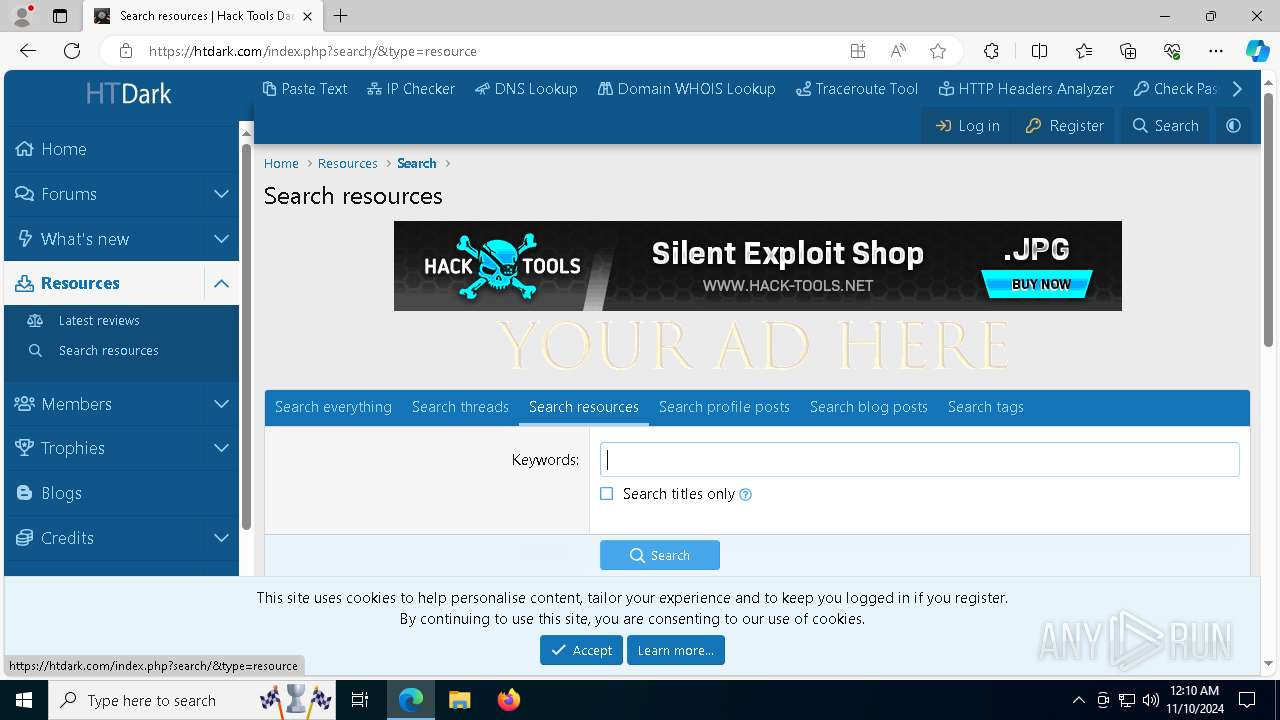The height and width of the screenshot is (720, 1280).
Task: Open Latest reviews sidebar item
Action: (99, 320)
